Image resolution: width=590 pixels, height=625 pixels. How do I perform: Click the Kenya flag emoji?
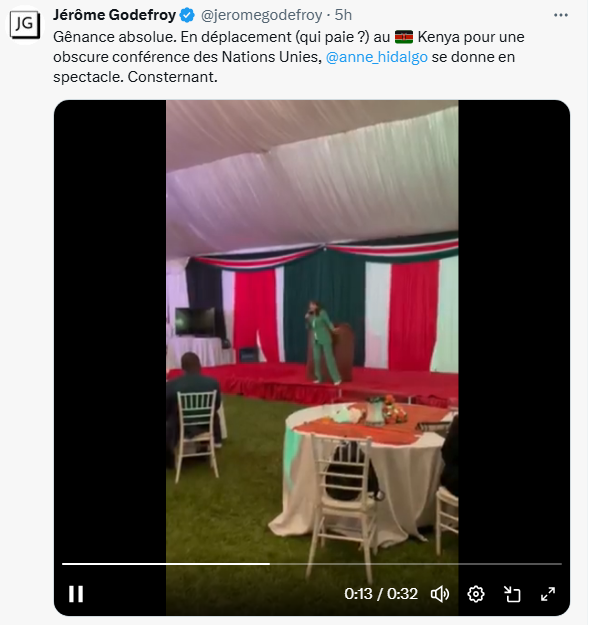point(404,37)
